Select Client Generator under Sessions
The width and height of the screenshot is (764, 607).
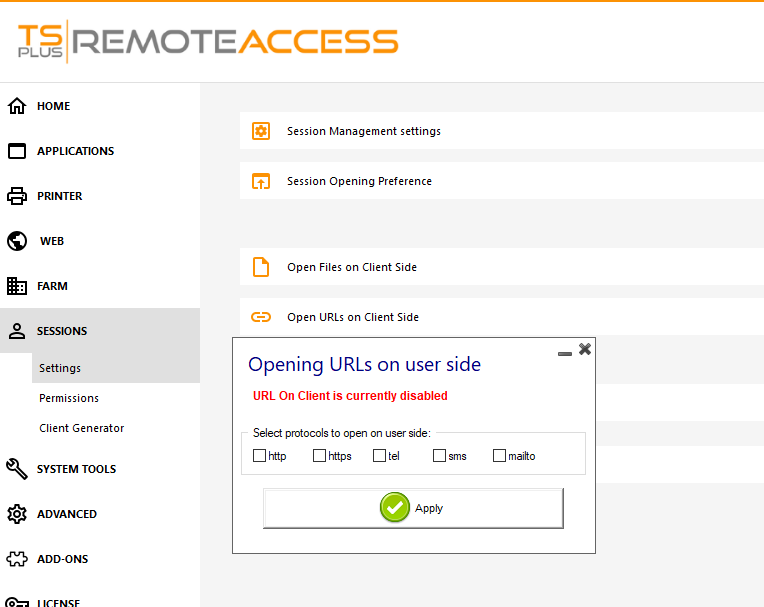pyautogui.click(x=82, y=428)
